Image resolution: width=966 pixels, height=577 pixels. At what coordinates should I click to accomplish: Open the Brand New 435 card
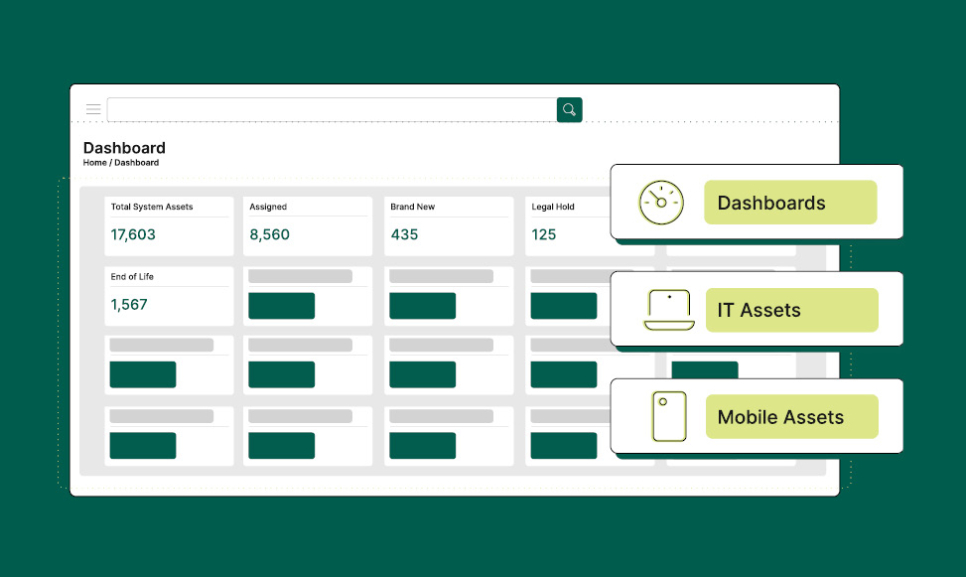[449, 225]
